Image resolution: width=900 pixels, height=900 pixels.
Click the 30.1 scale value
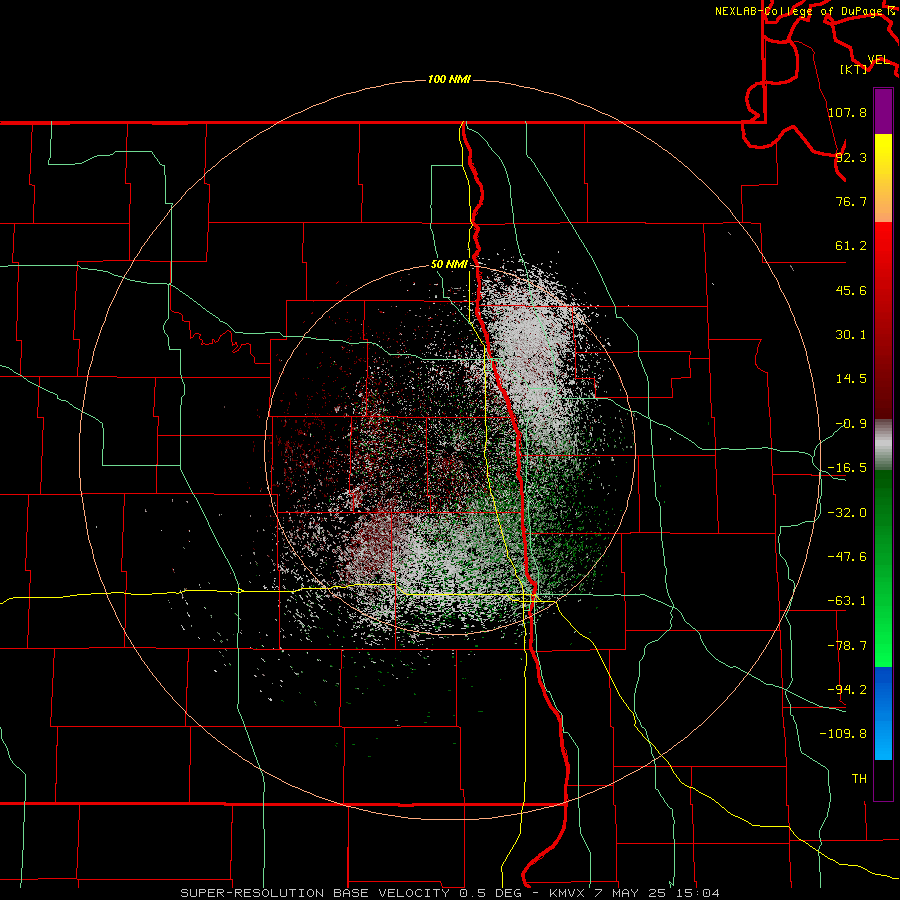[851, 335]
